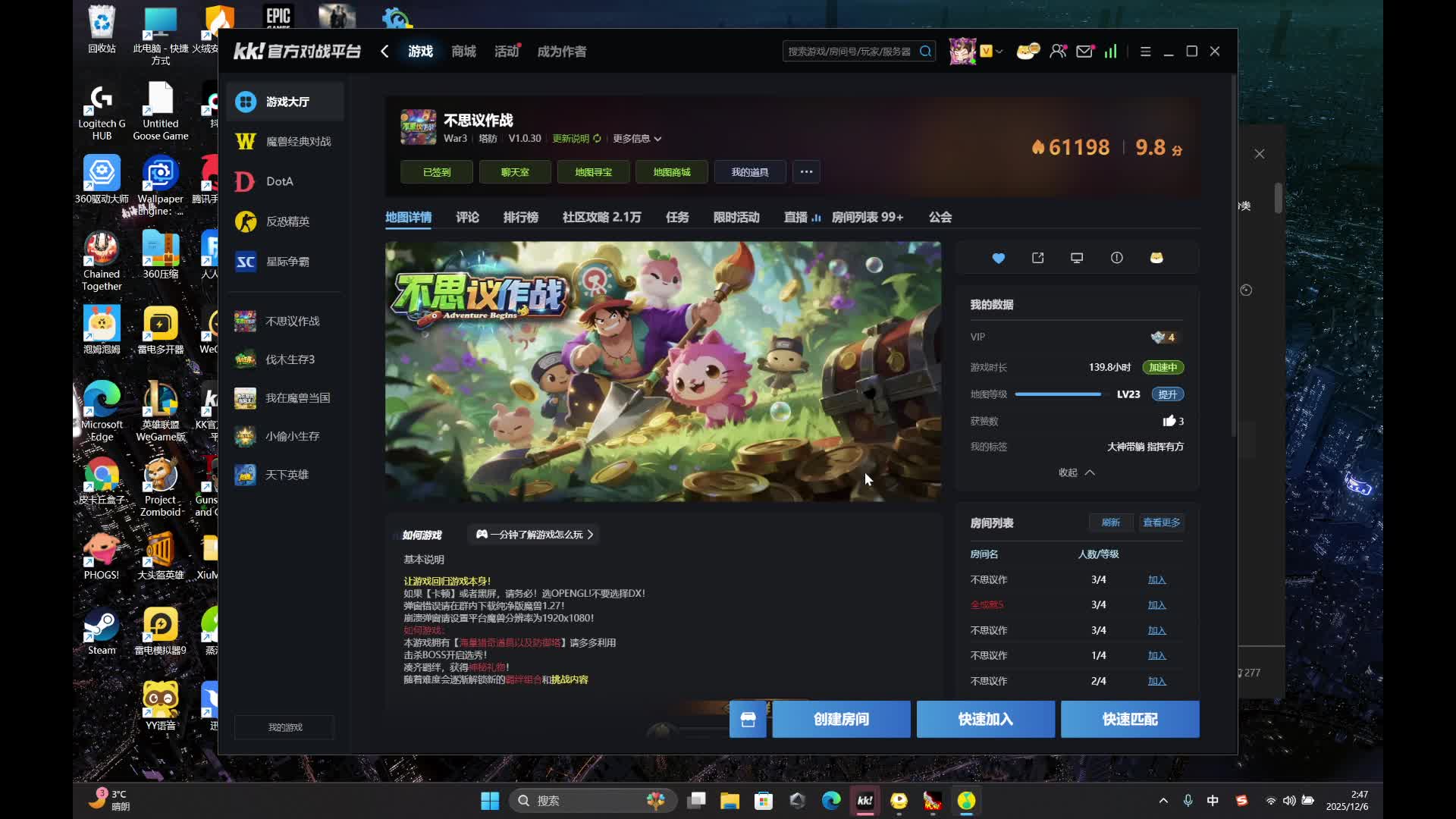Click the 加速中 acceleration status pill
This screenshot has height=819, width=1456.
1163,367
